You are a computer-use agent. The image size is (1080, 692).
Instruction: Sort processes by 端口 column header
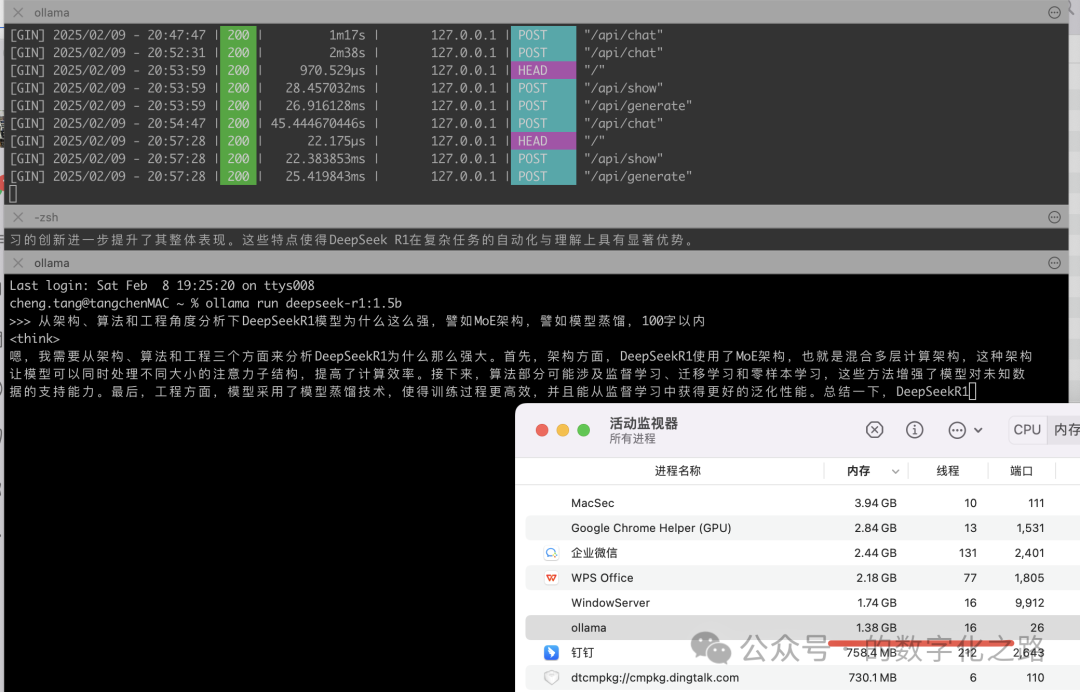tap(1021, 471)
